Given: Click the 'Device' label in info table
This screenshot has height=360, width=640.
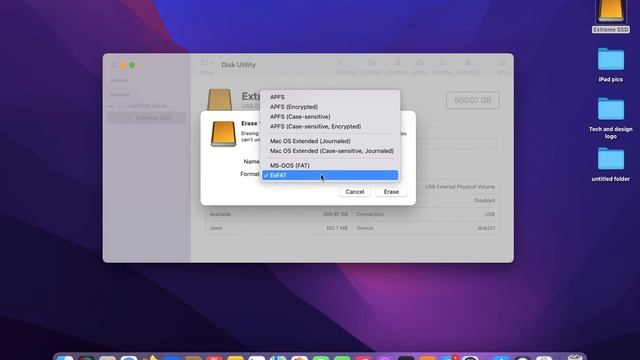Looking at the screenshot, I should (365, 228).
